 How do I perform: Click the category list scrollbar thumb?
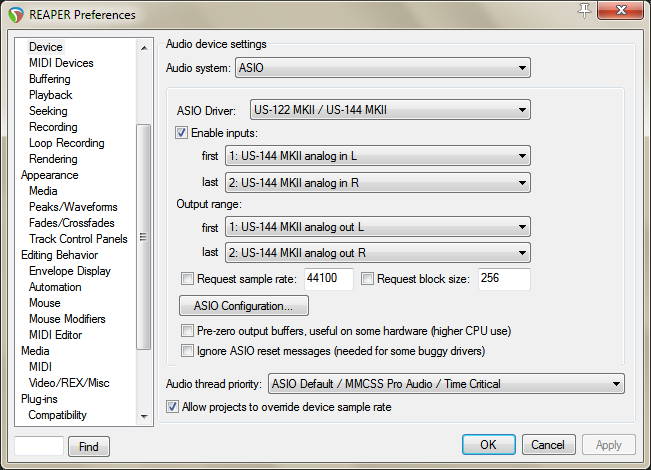pyautogui.click(x=144, y=237)
